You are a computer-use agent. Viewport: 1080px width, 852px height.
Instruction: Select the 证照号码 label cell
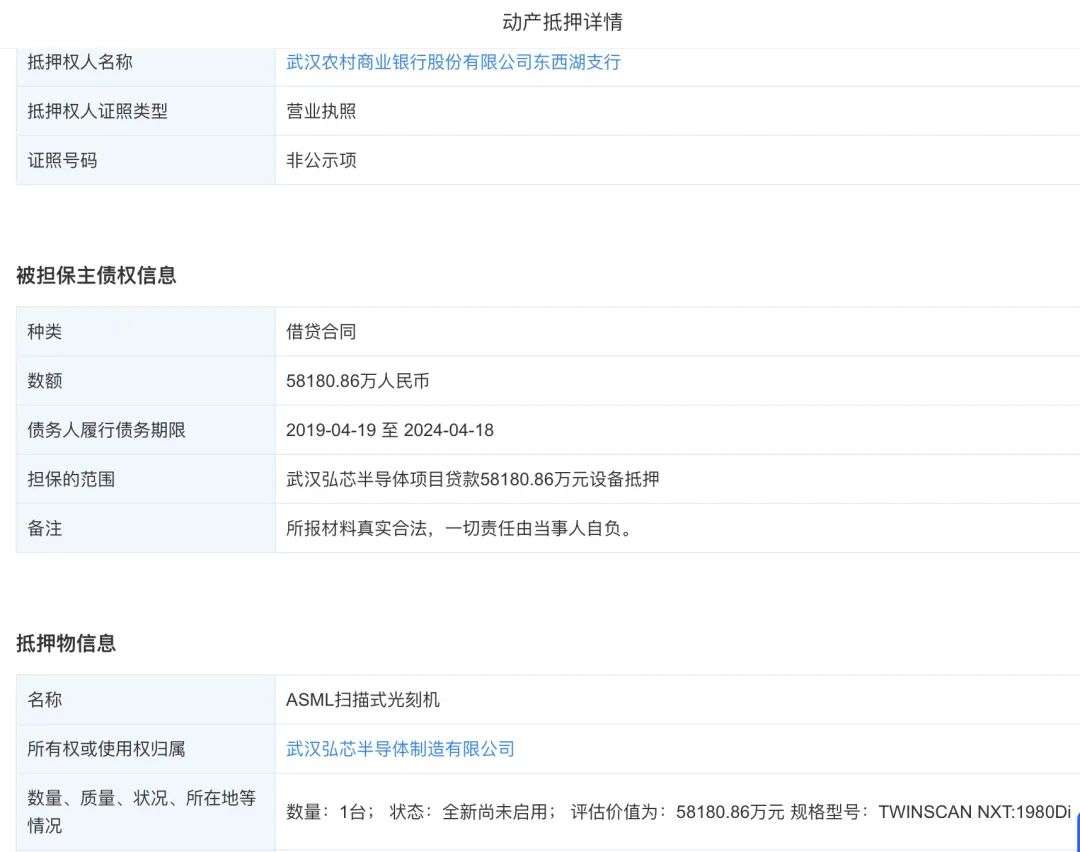click(145, 160)
